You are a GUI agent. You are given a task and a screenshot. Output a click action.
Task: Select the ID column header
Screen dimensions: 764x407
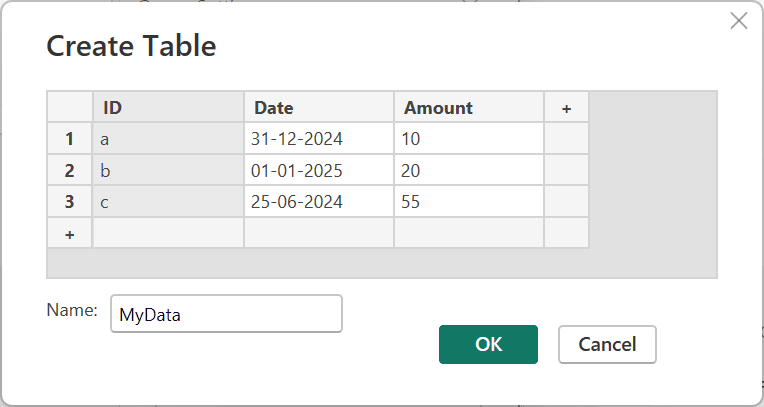point(168,108)
